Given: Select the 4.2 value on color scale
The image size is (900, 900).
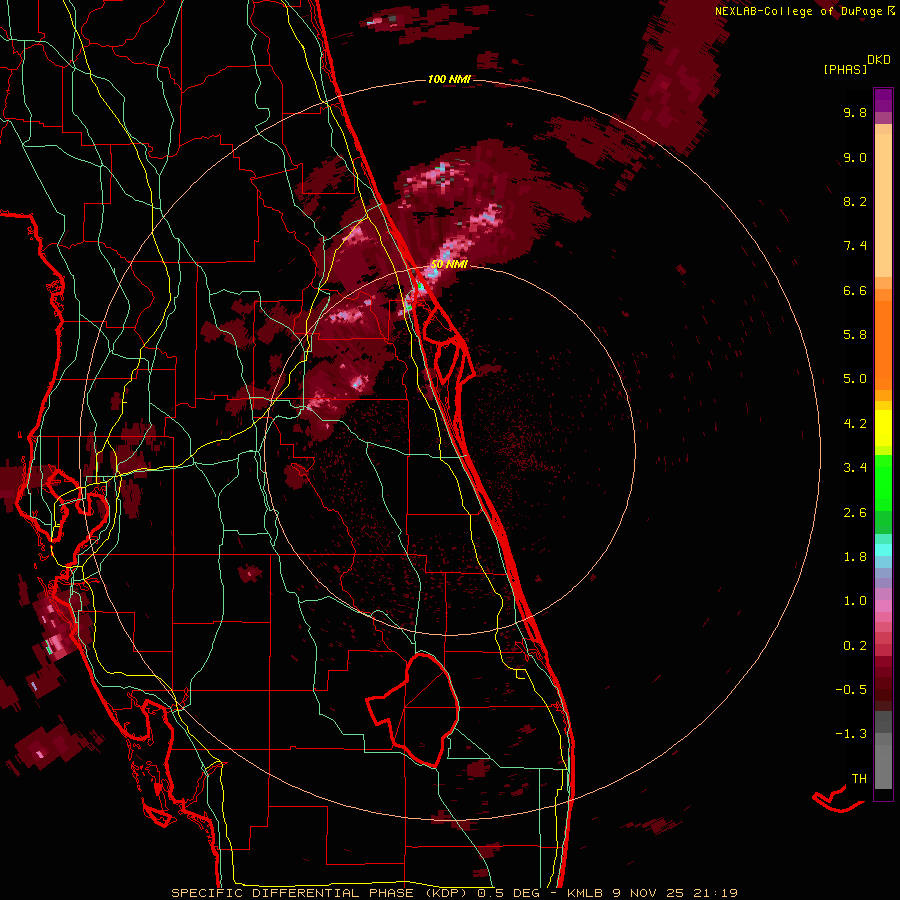Looking at the screenshot, I should [855, 424].
